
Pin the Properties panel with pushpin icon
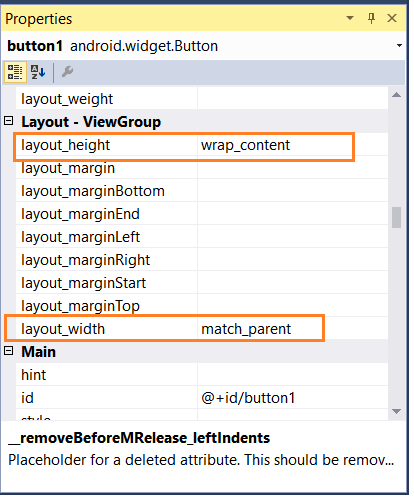(371, 18)
